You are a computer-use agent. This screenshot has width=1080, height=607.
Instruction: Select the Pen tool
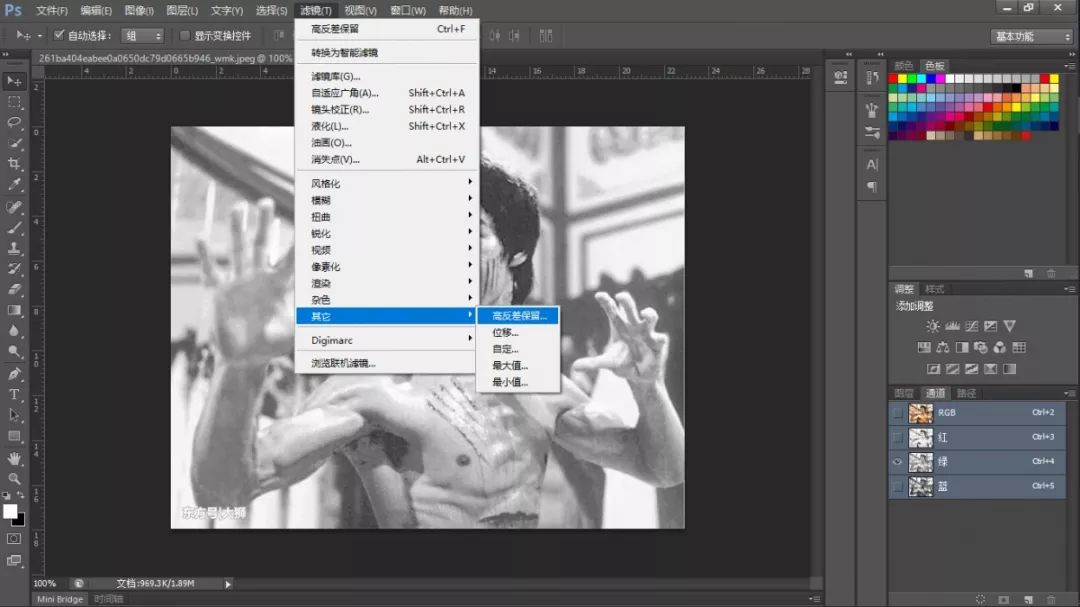(14, 373)
